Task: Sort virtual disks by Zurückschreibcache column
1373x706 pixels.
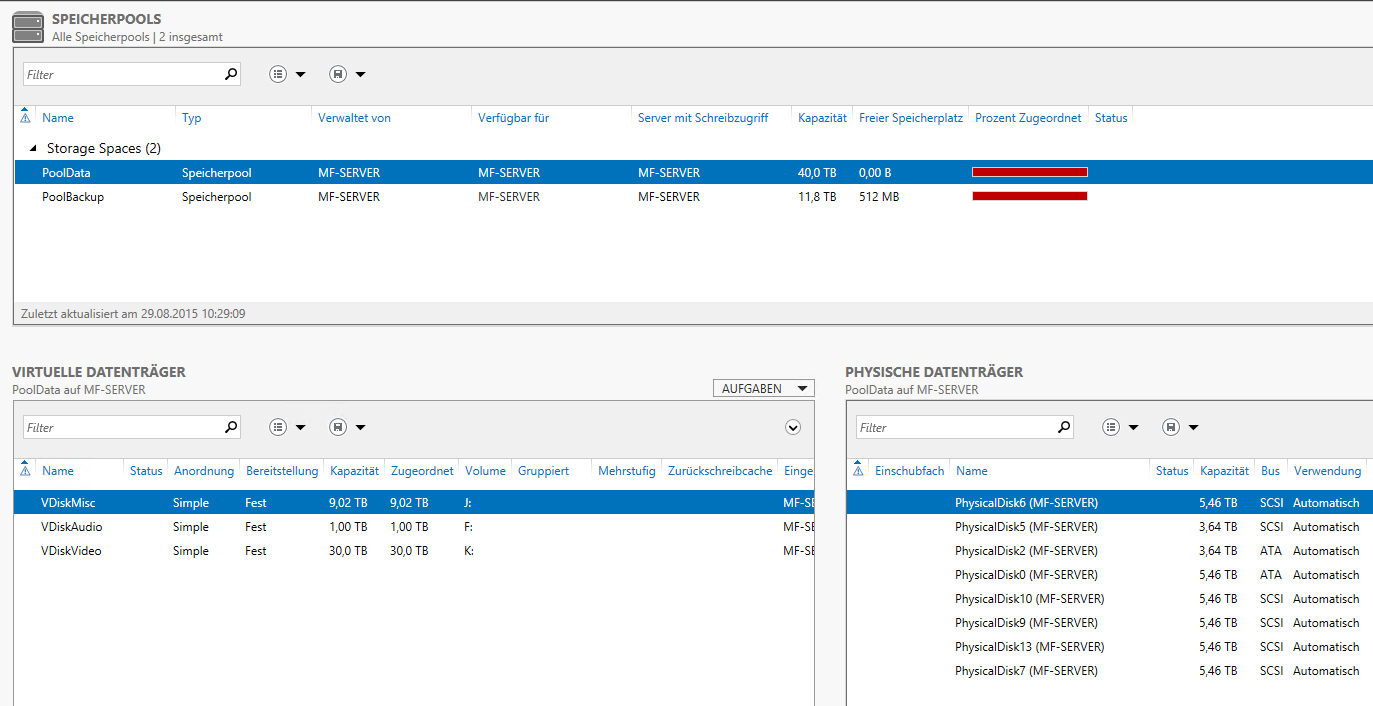Action: pyautogui.click(x=720, y=471)
